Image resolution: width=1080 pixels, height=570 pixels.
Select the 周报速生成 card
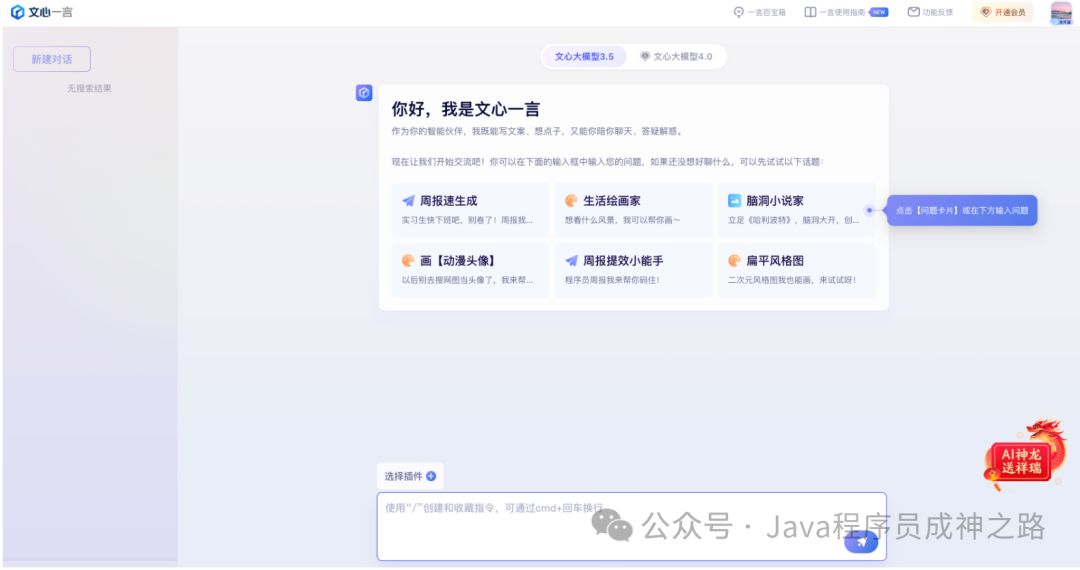point(470,209)
